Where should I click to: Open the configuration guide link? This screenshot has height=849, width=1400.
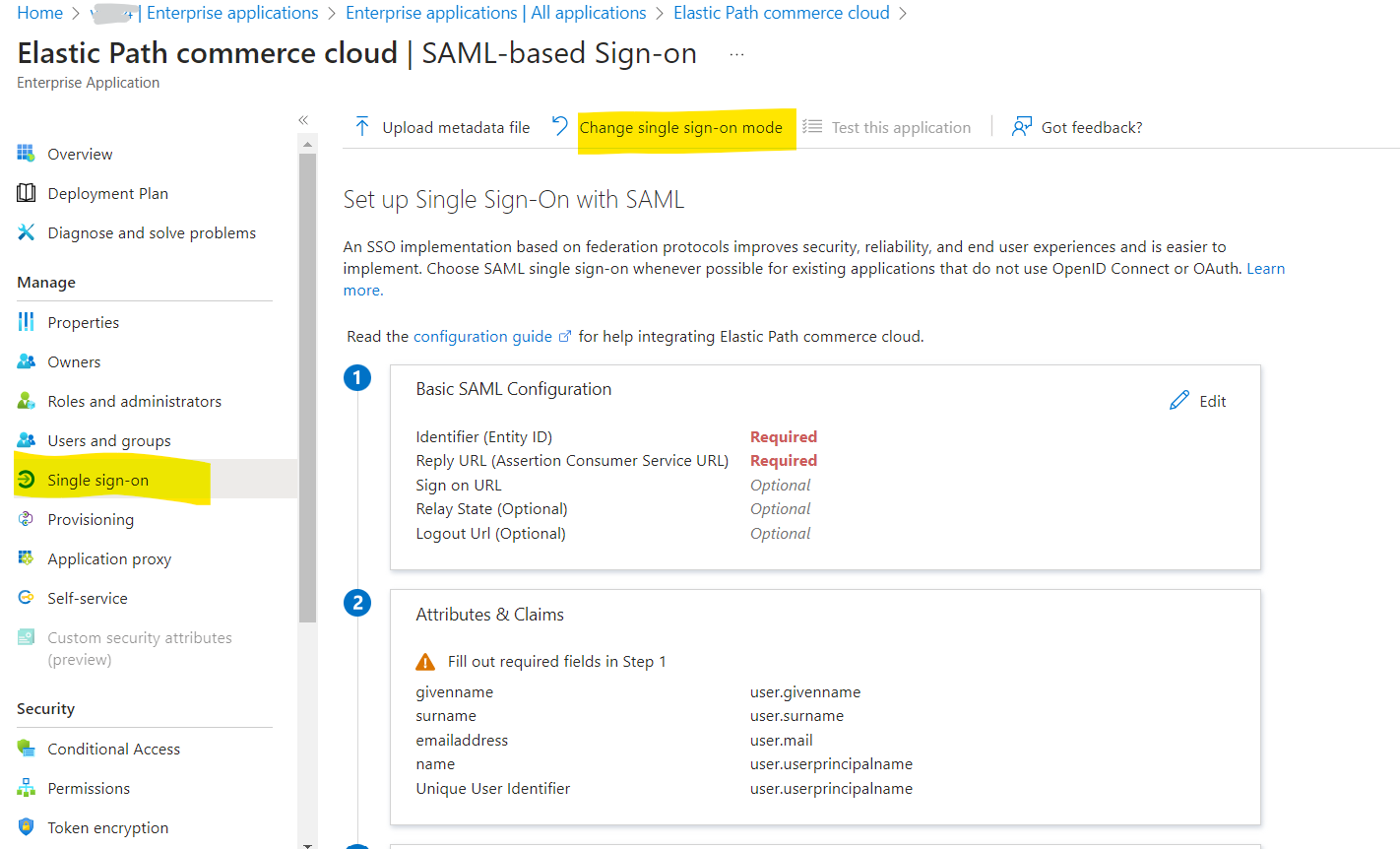(482, 337)
